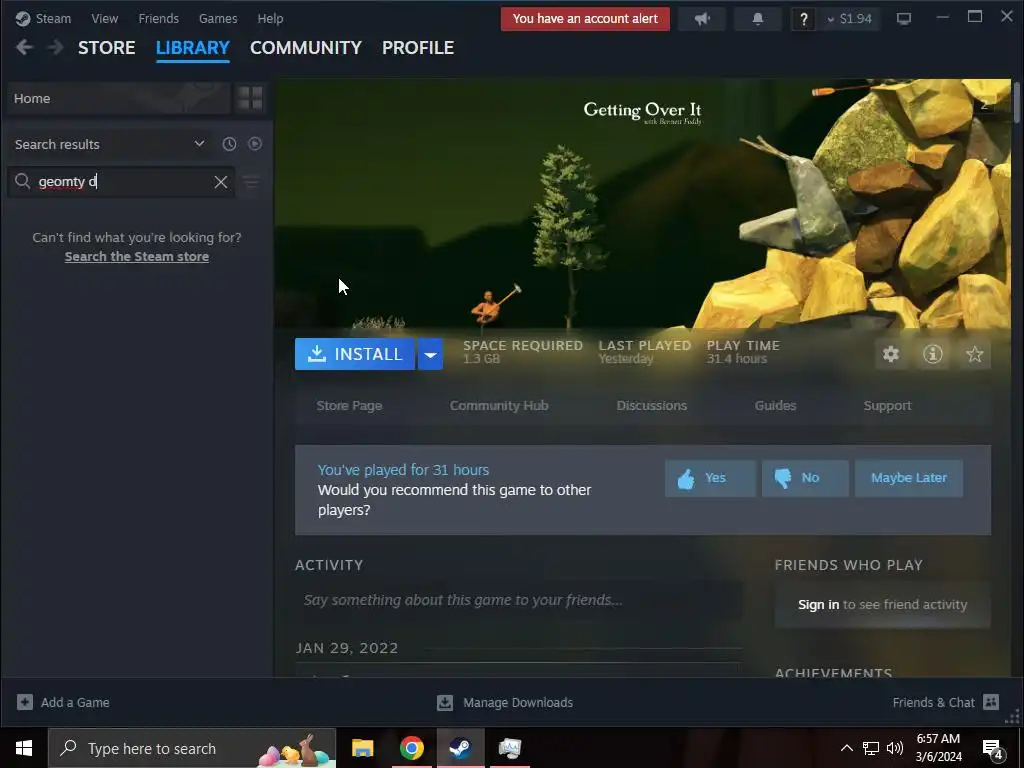
Task: Open the Store Page link
Action: tap(349, 406)
